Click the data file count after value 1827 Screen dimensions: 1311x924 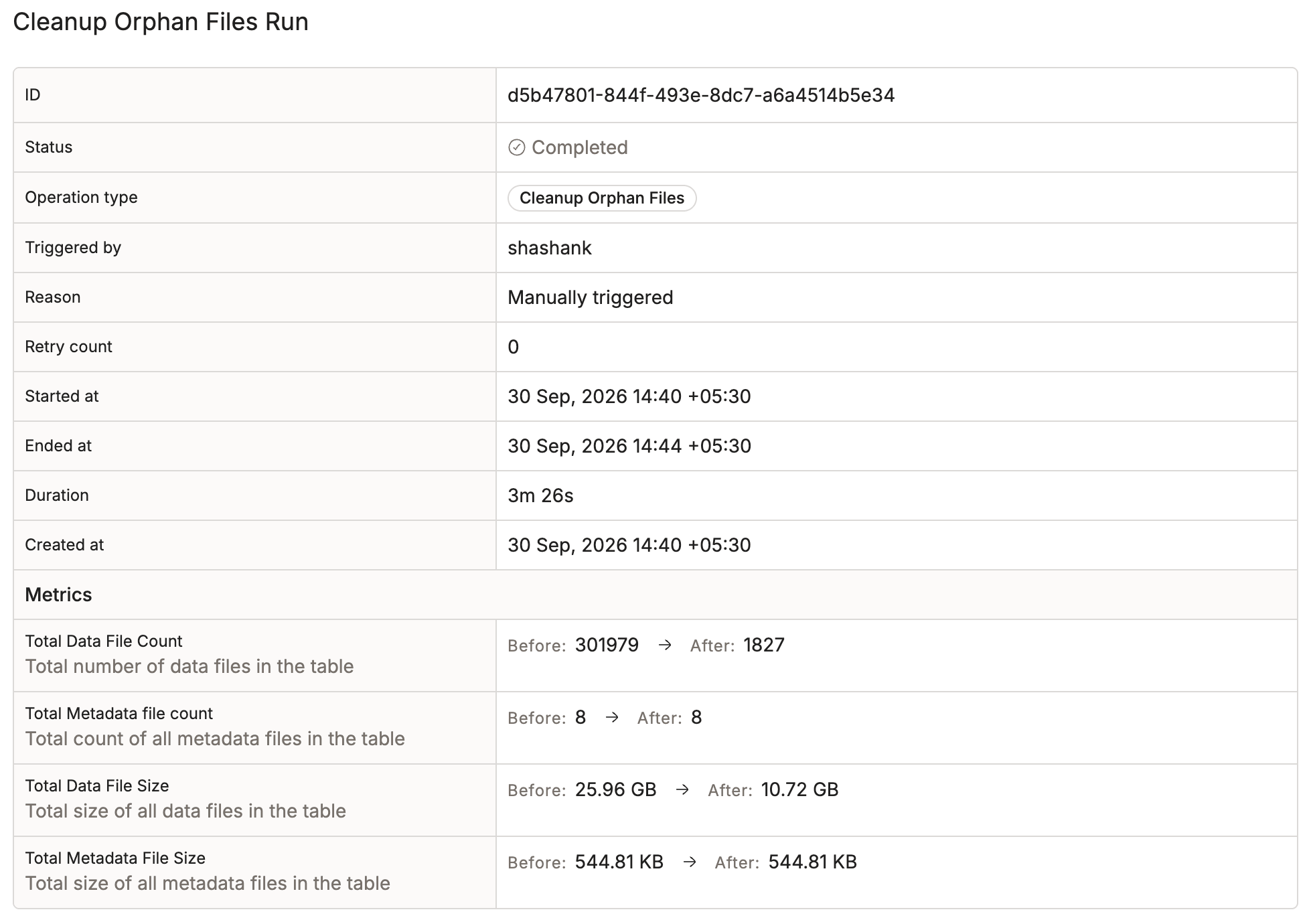[764, 645]
